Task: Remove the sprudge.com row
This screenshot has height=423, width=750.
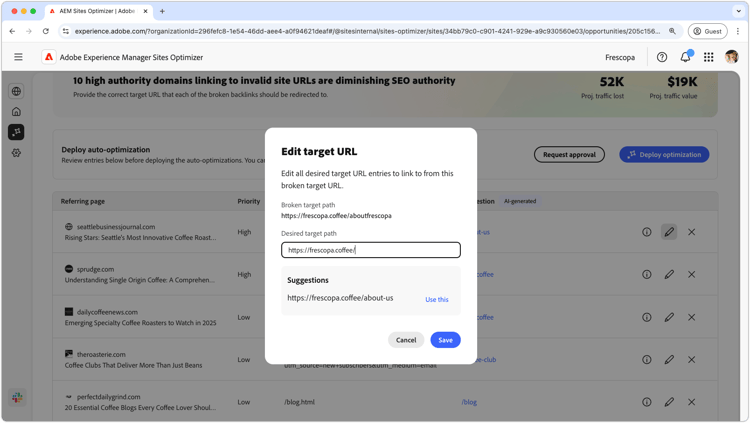Action: pos(692,274)
